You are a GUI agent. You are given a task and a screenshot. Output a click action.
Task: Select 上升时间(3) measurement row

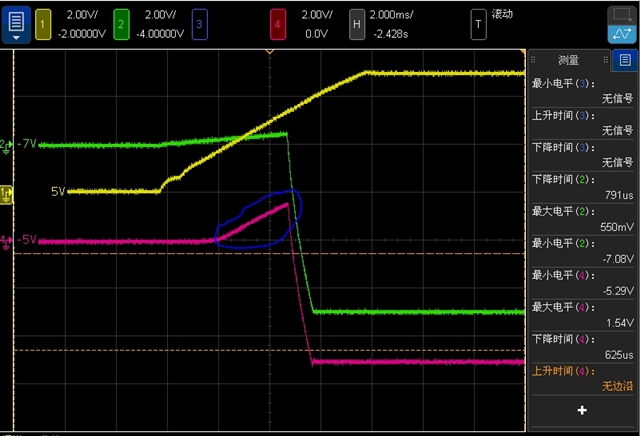coord(582,123)
